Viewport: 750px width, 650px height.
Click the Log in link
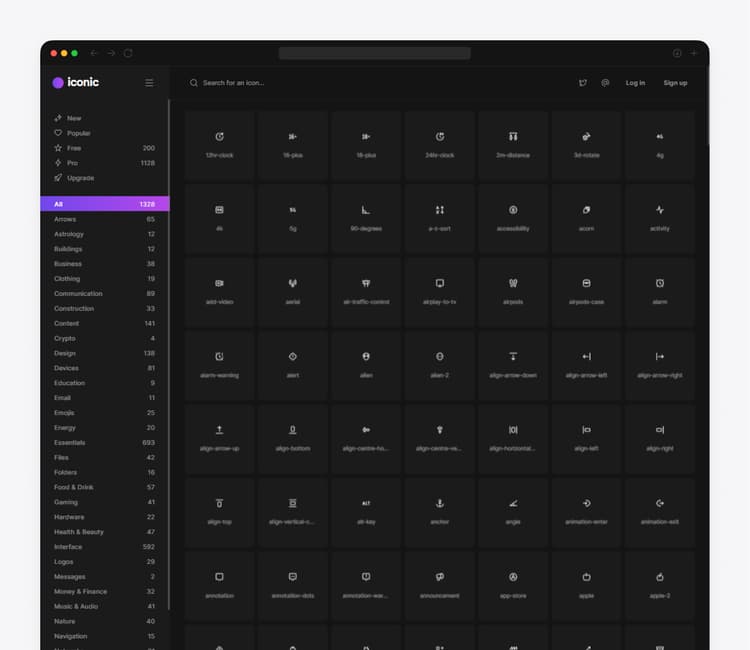coord(635,83)
